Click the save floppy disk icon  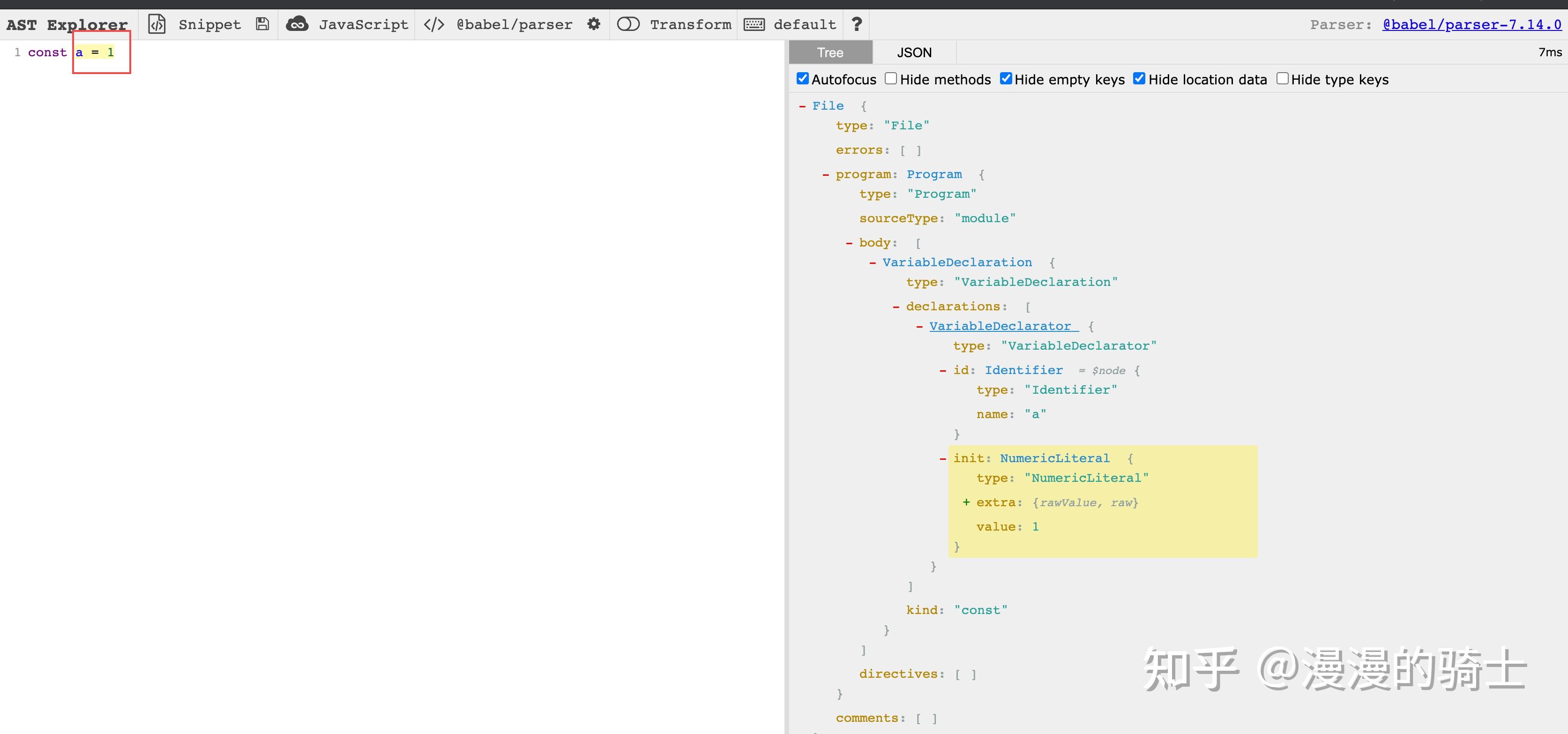(x=262, y=24)
